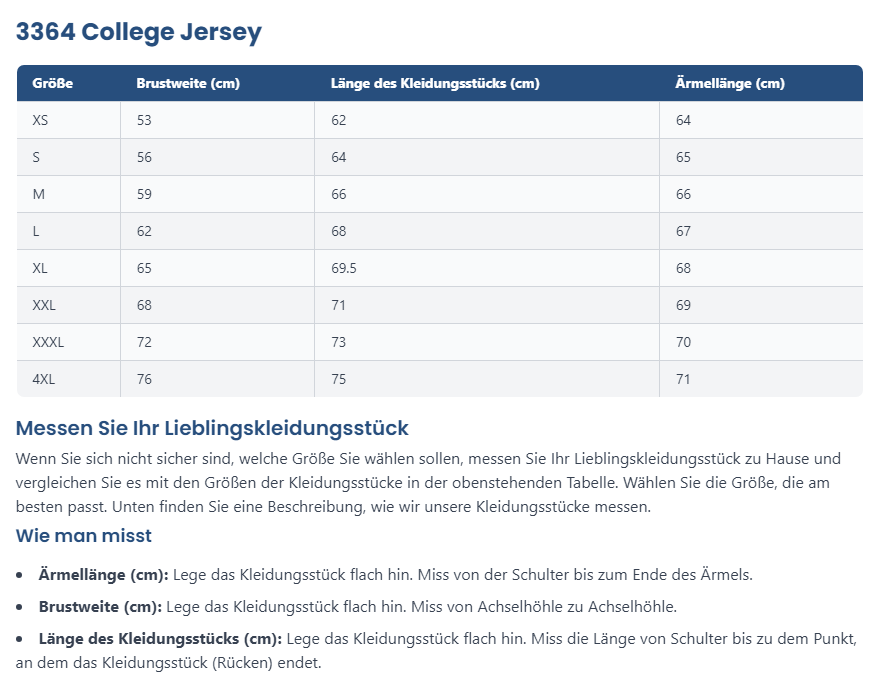The image size is (878, 677).
Task: Select the 4XL chest width value 76
Action: (x=145, y=379)
